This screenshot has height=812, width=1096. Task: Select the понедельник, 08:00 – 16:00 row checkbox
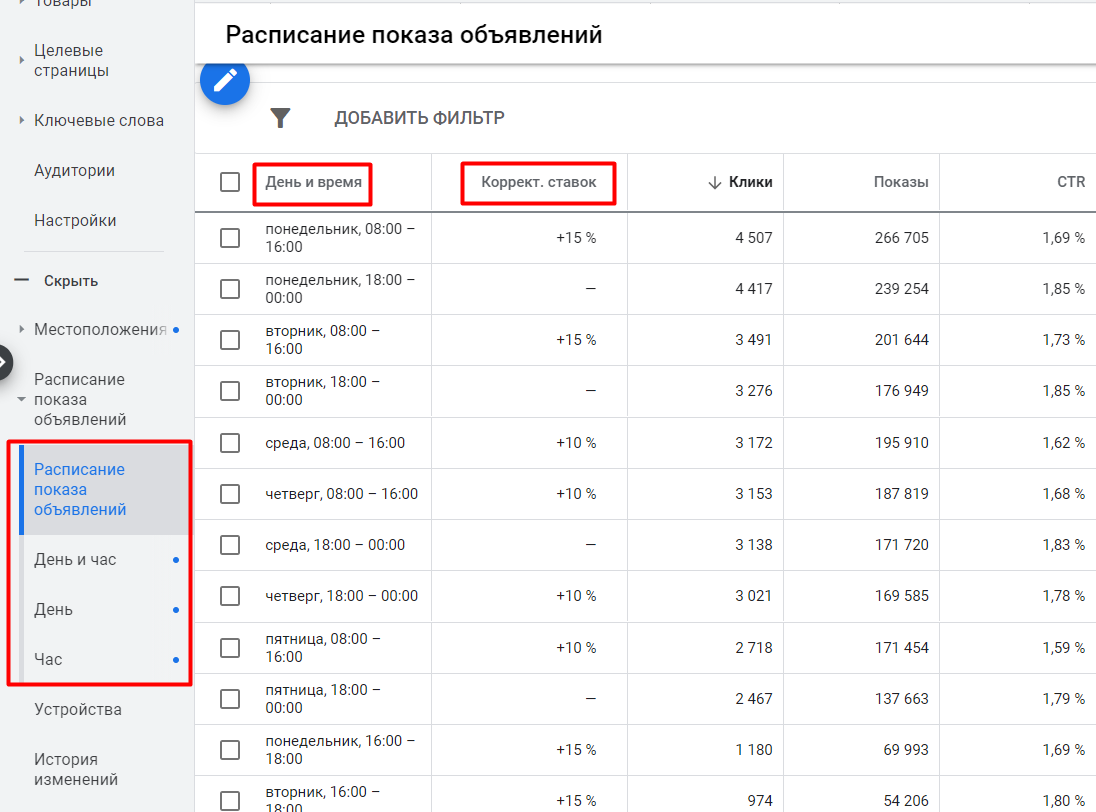click(230, 239)
